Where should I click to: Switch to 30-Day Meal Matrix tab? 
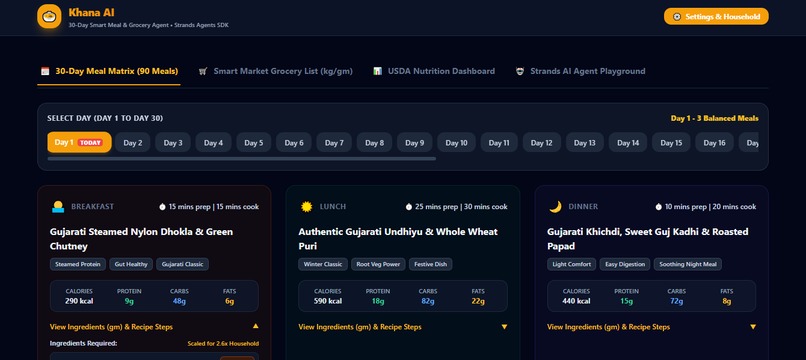[109, 71]
